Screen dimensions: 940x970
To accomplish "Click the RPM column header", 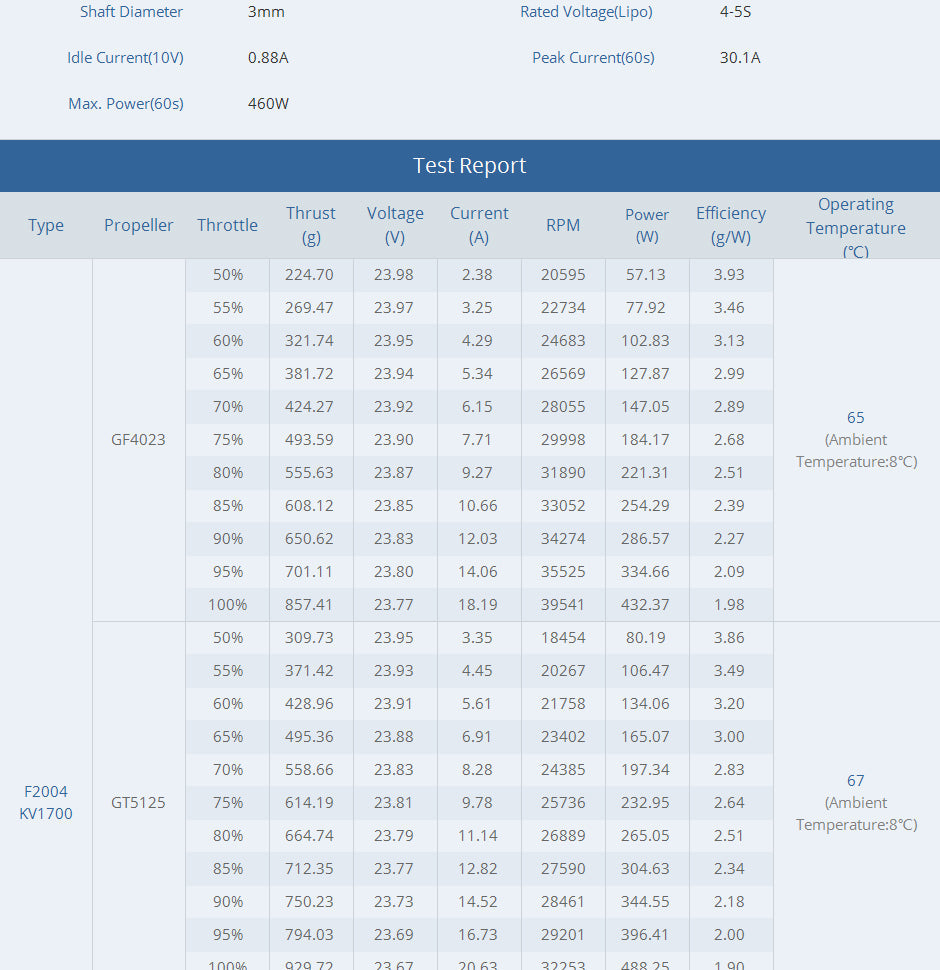I will 563,226.
